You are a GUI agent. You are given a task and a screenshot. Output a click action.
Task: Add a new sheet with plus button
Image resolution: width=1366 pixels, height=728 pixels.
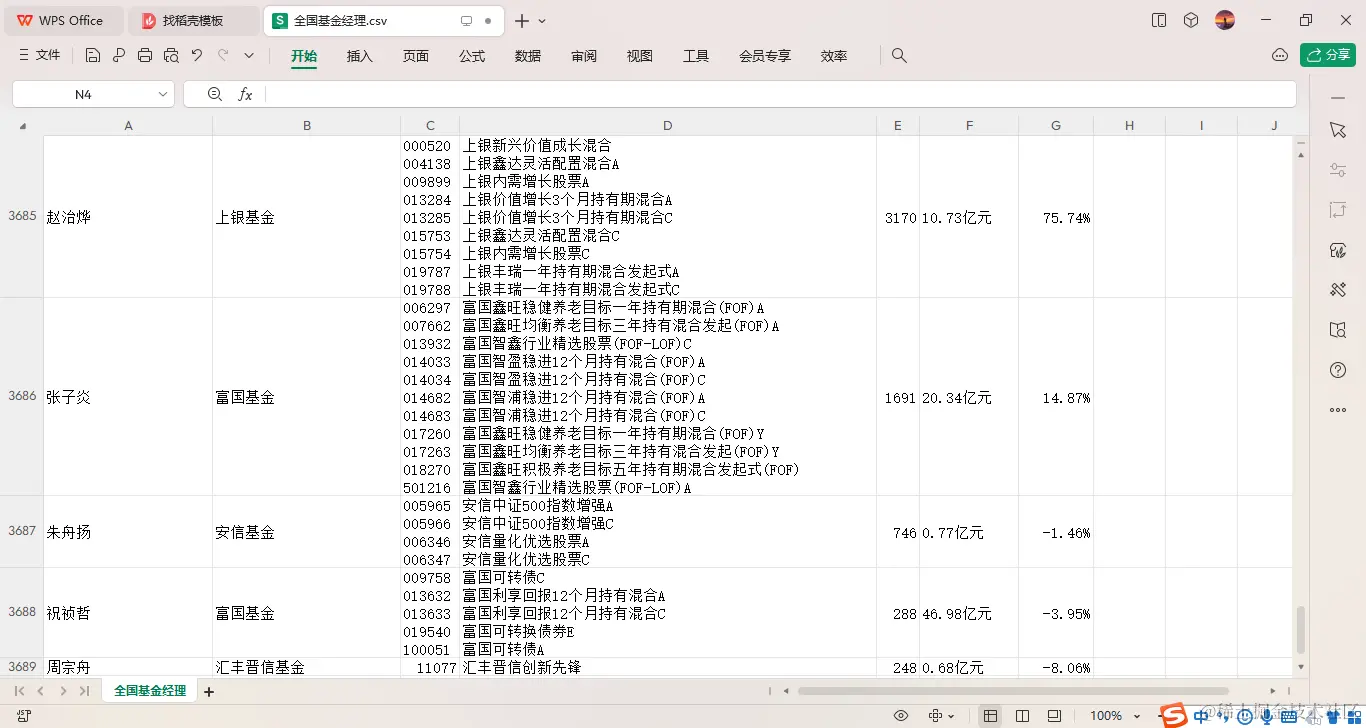(209, 691)
